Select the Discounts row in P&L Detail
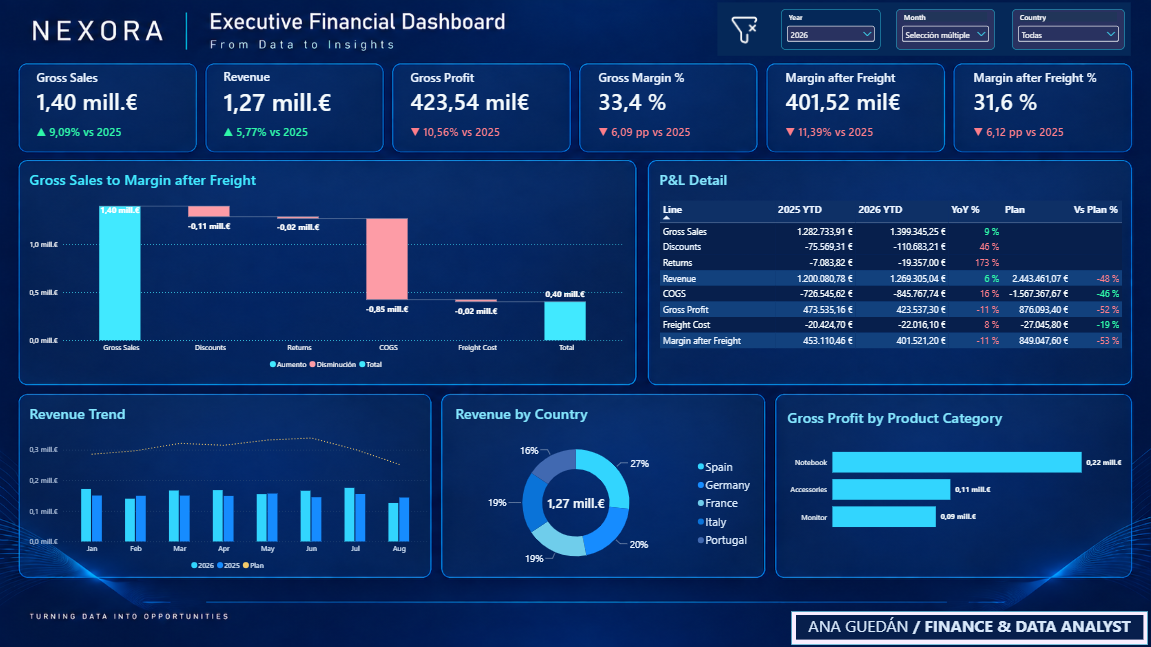 tap(890, 247)
